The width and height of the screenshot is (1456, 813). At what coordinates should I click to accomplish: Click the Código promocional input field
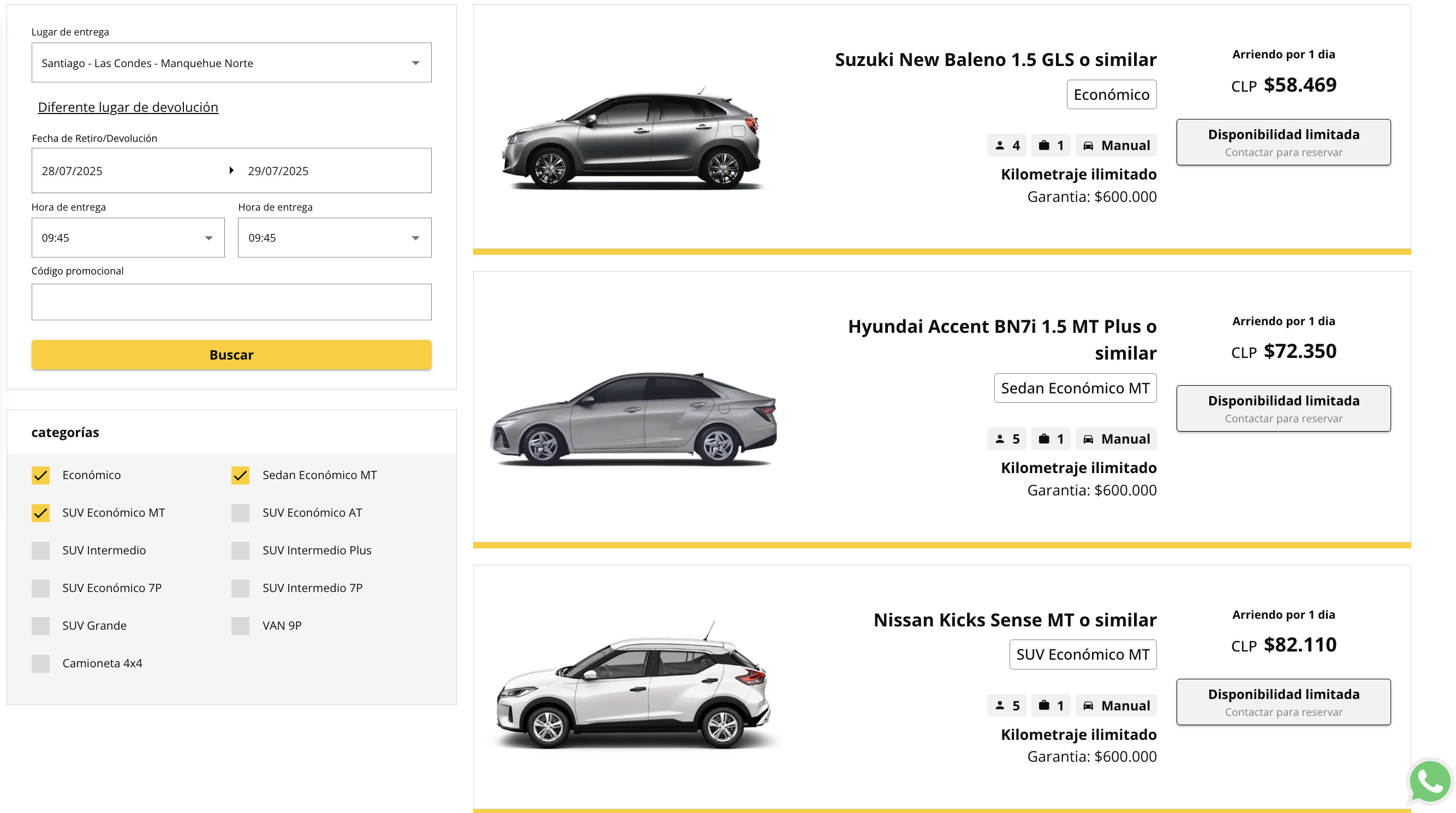coord(232,302)
